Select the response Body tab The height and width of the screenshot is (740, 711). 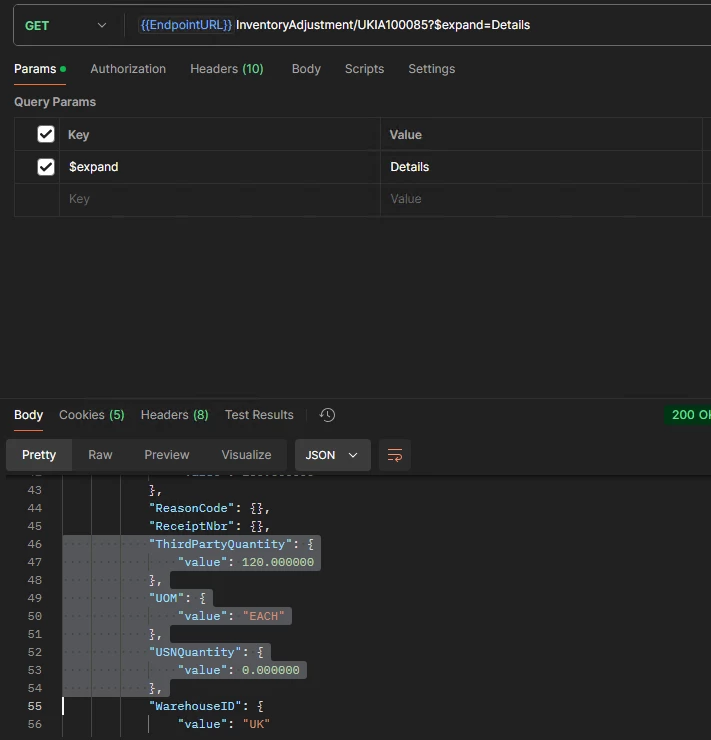pos(28,415)
